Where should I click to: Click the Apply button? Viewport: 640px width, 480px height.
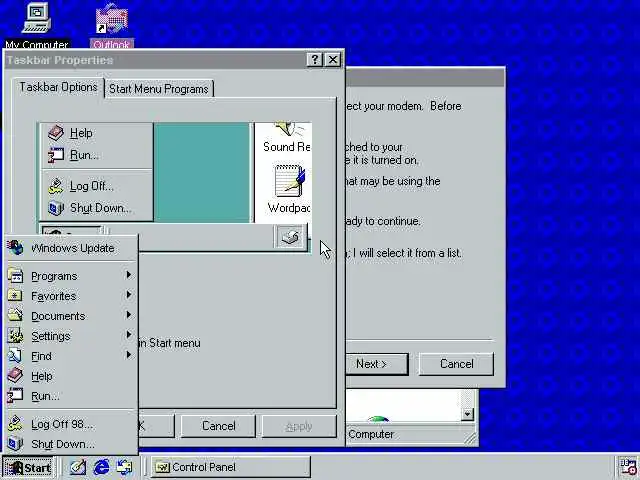[299, 426]
